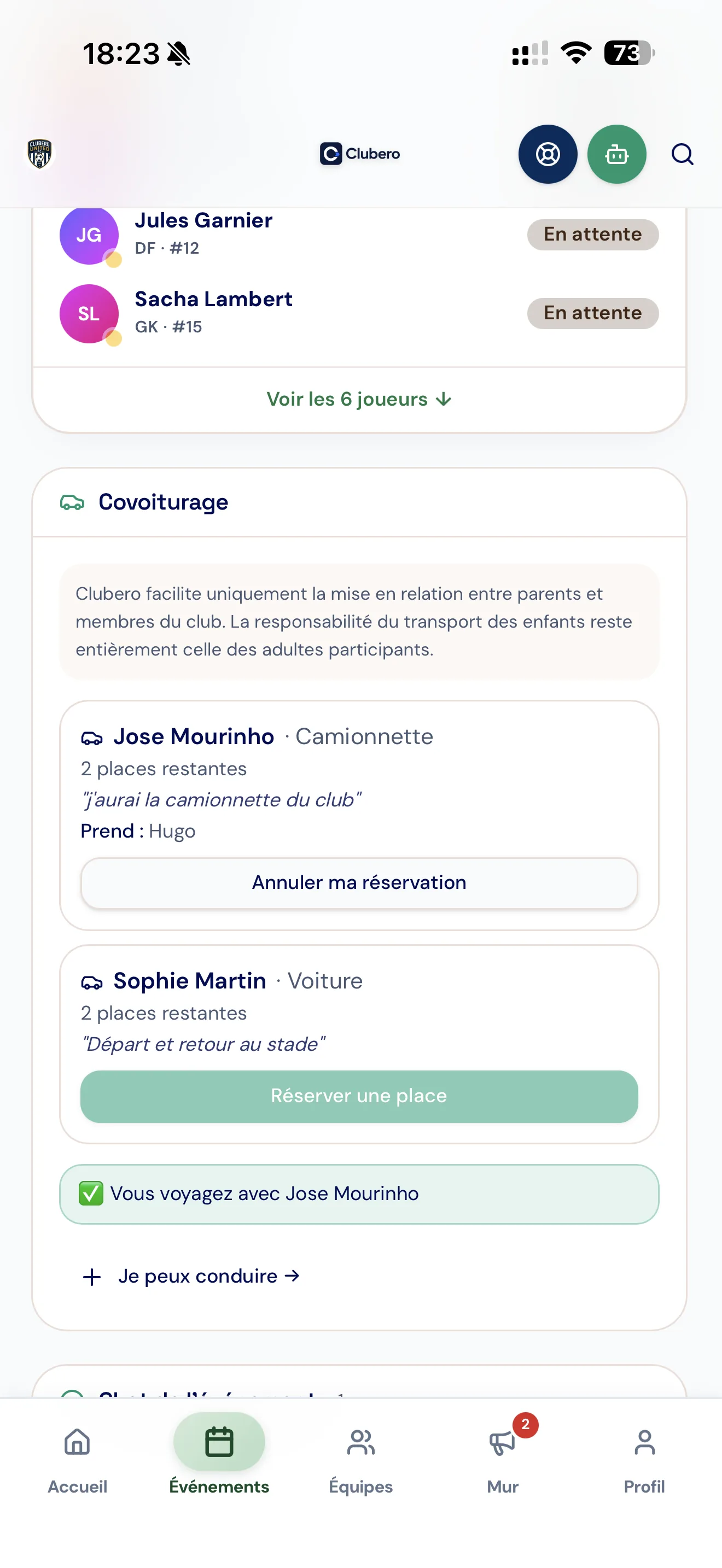Select the Événements tab
Viewport: 722px width, 1568px height.
point(219,1460)
